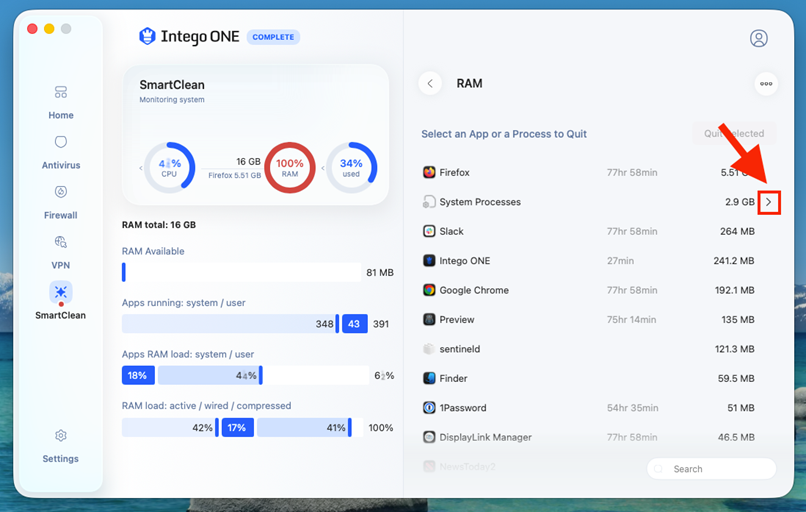Go to the Firewall section
The height and width of the screenshot is (512, 806).
click(x=61, y=202)
